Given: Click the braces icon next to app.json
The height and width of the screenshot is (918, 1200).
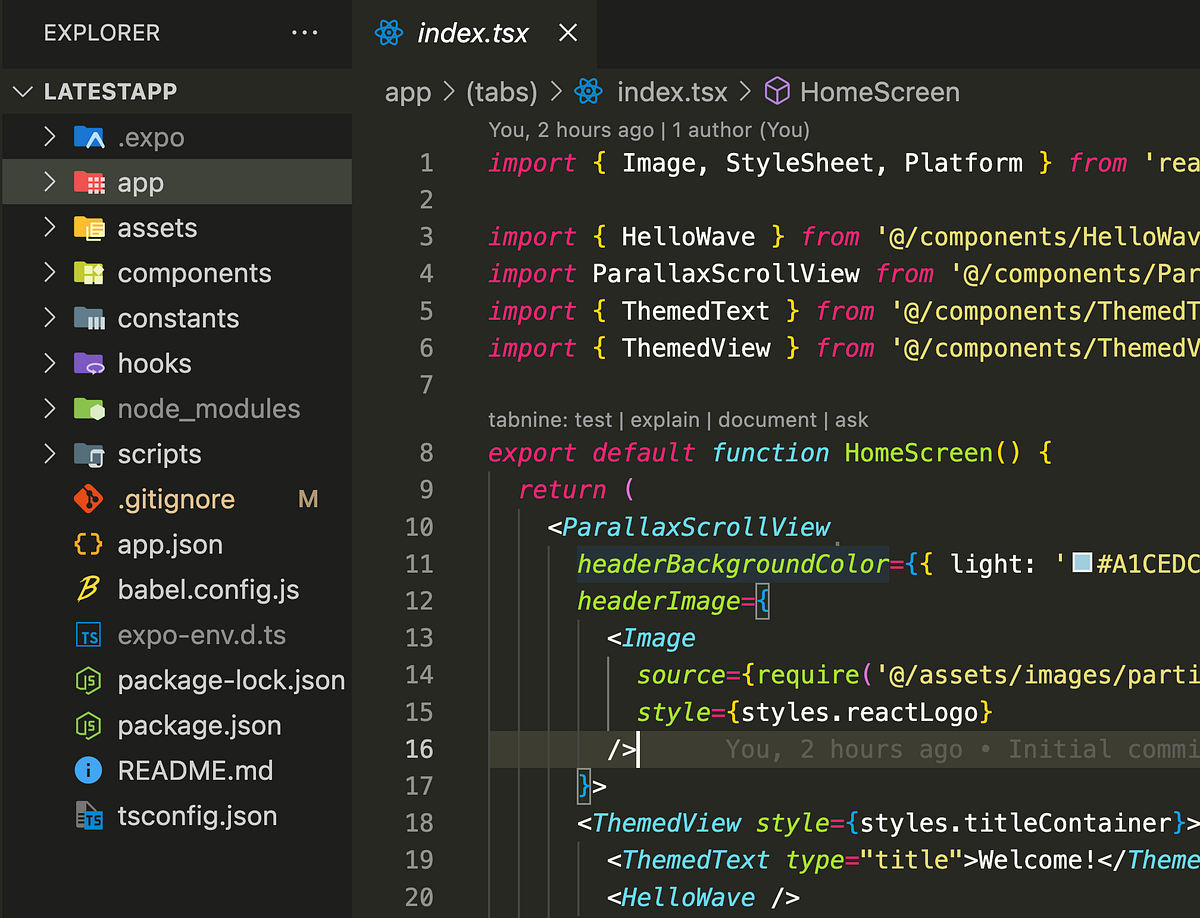Looking at the screenshot, I should tap(89, 544).
